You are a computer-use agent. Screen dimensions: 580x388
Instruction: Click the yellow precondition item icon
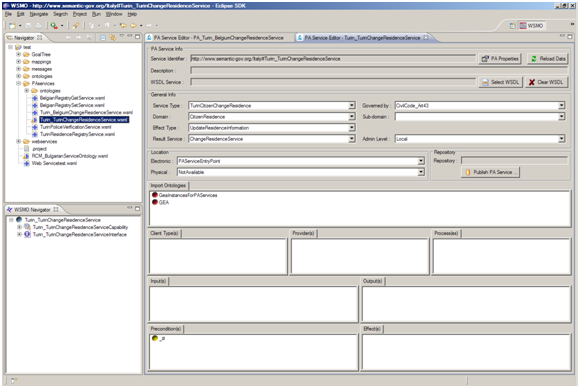155,338
